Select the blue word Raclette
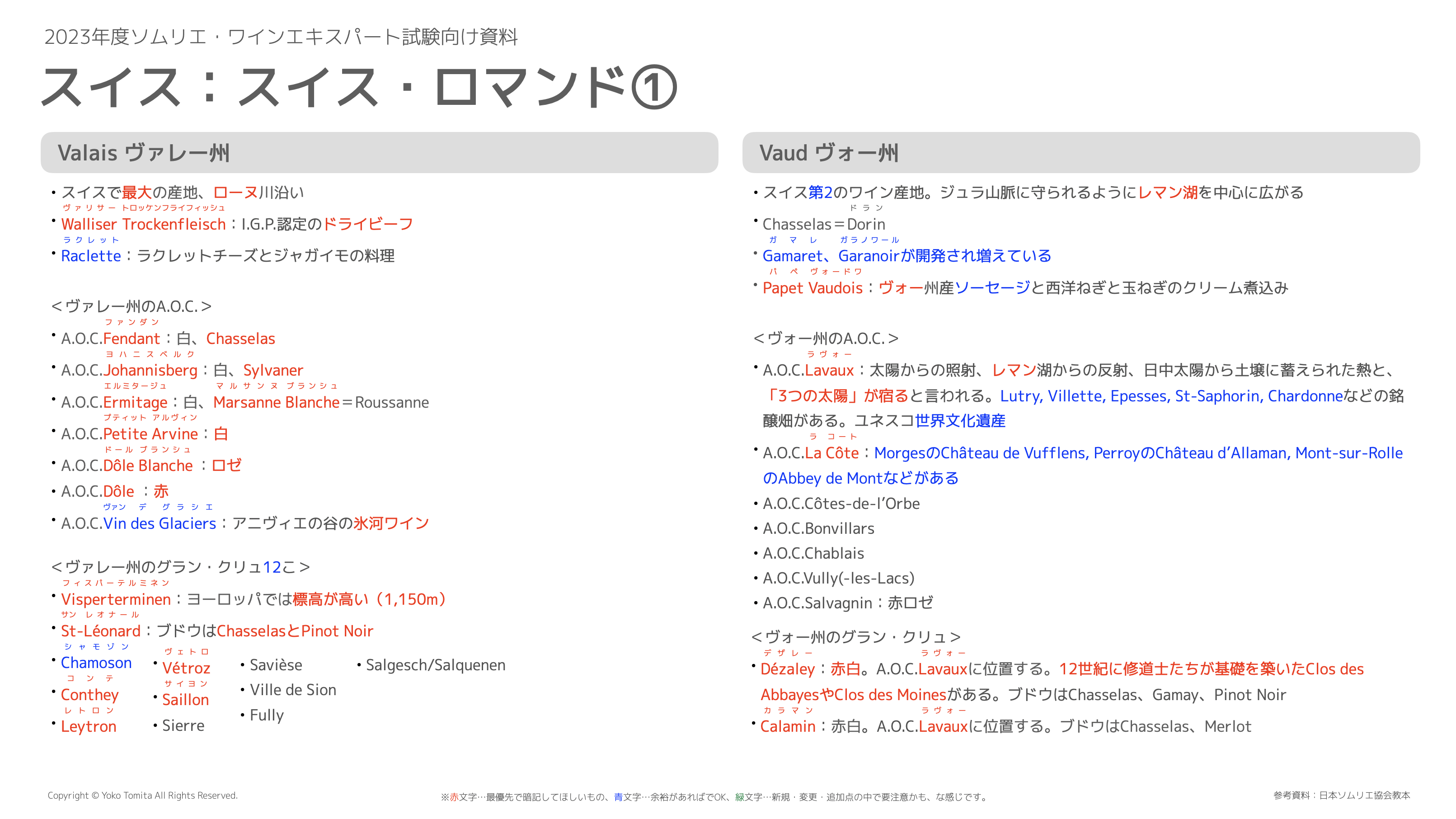The height and width of the screenshot is (819, 1456). [x=91, y=256]
